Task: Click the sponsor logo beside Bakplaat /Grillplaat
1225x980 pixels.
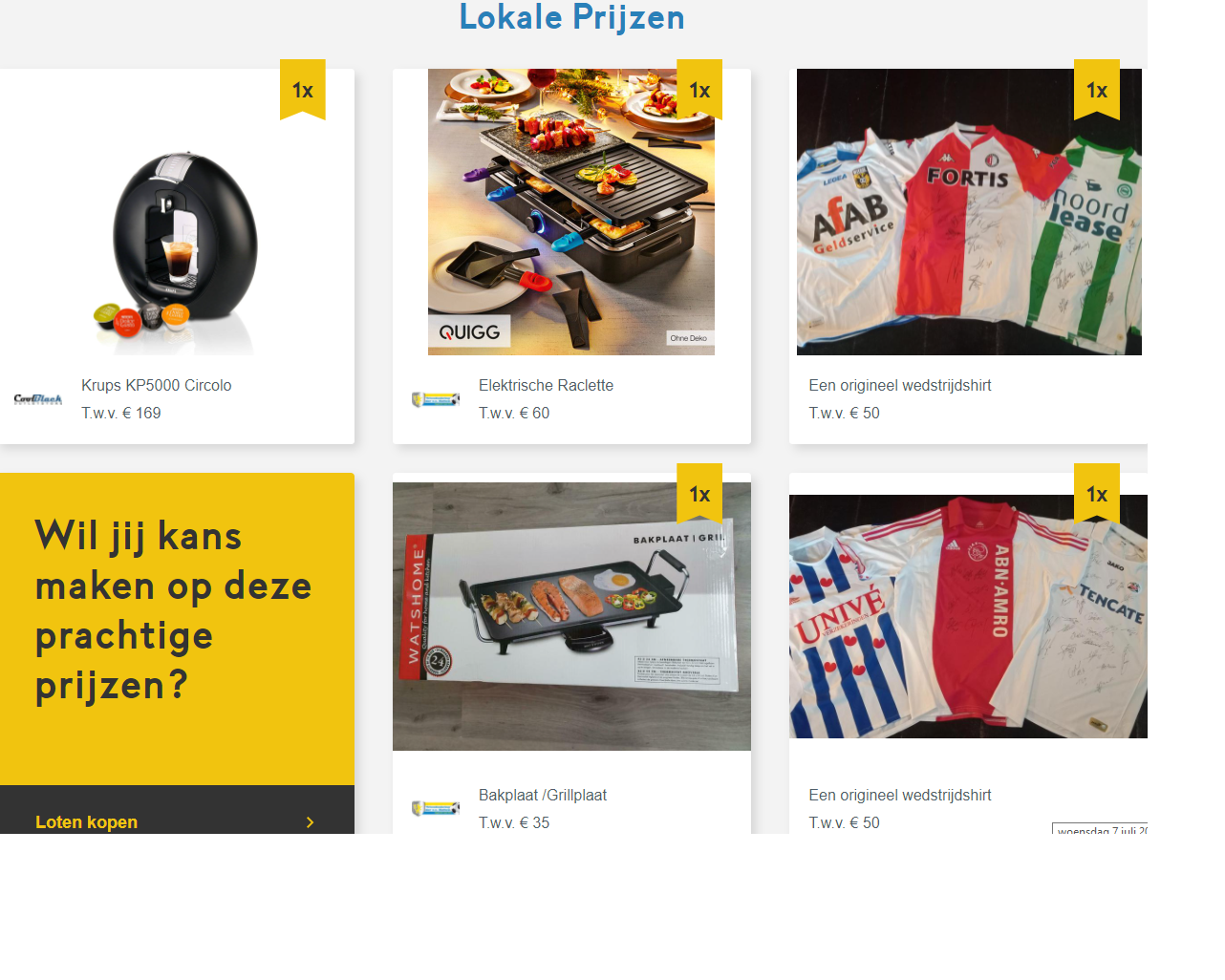Action: point(436,808)
